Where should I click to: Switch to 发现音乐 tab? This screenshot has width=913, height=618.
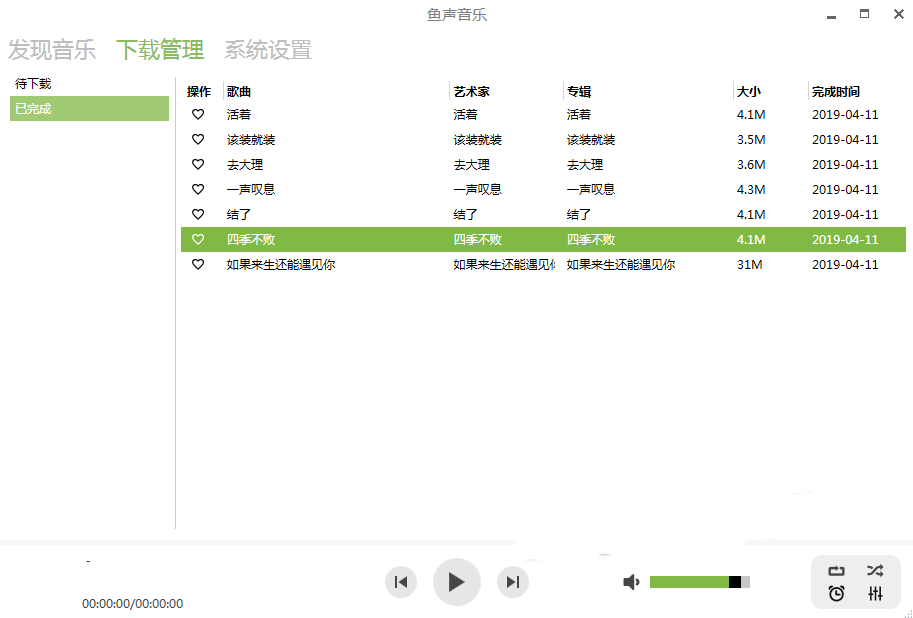point(52,50)
